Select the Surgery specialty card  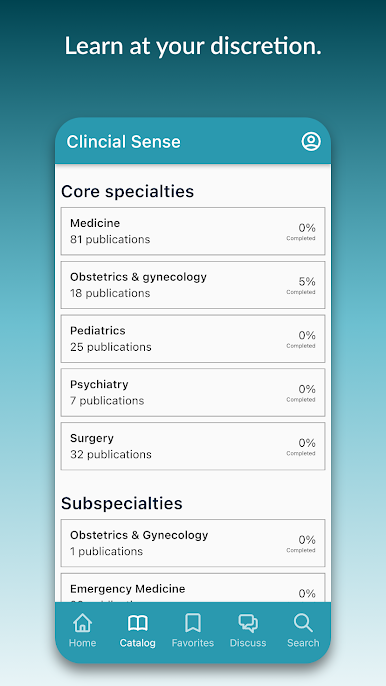coord(193,446)
